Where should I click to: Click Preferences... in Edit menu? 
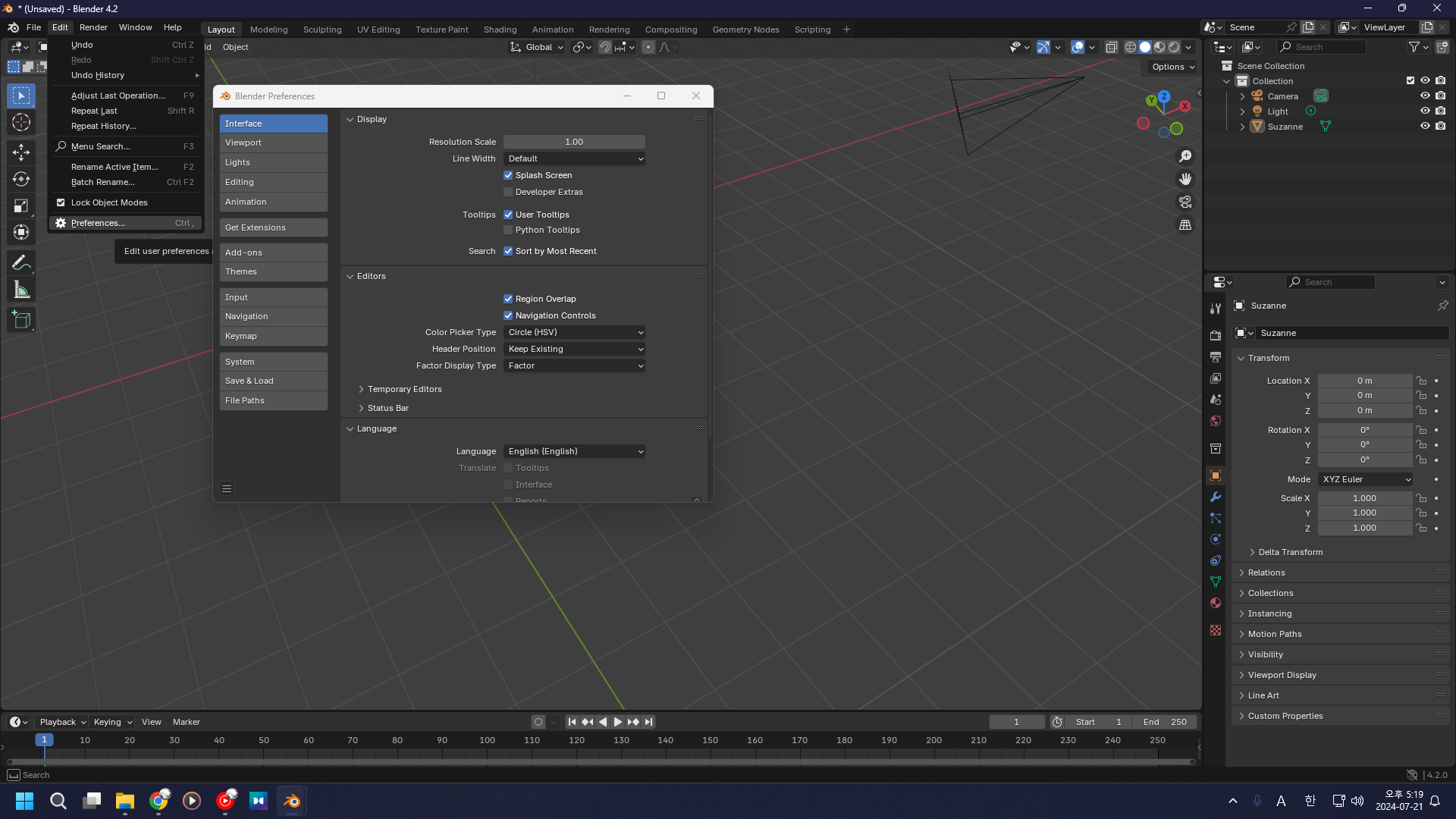[126, 223]
